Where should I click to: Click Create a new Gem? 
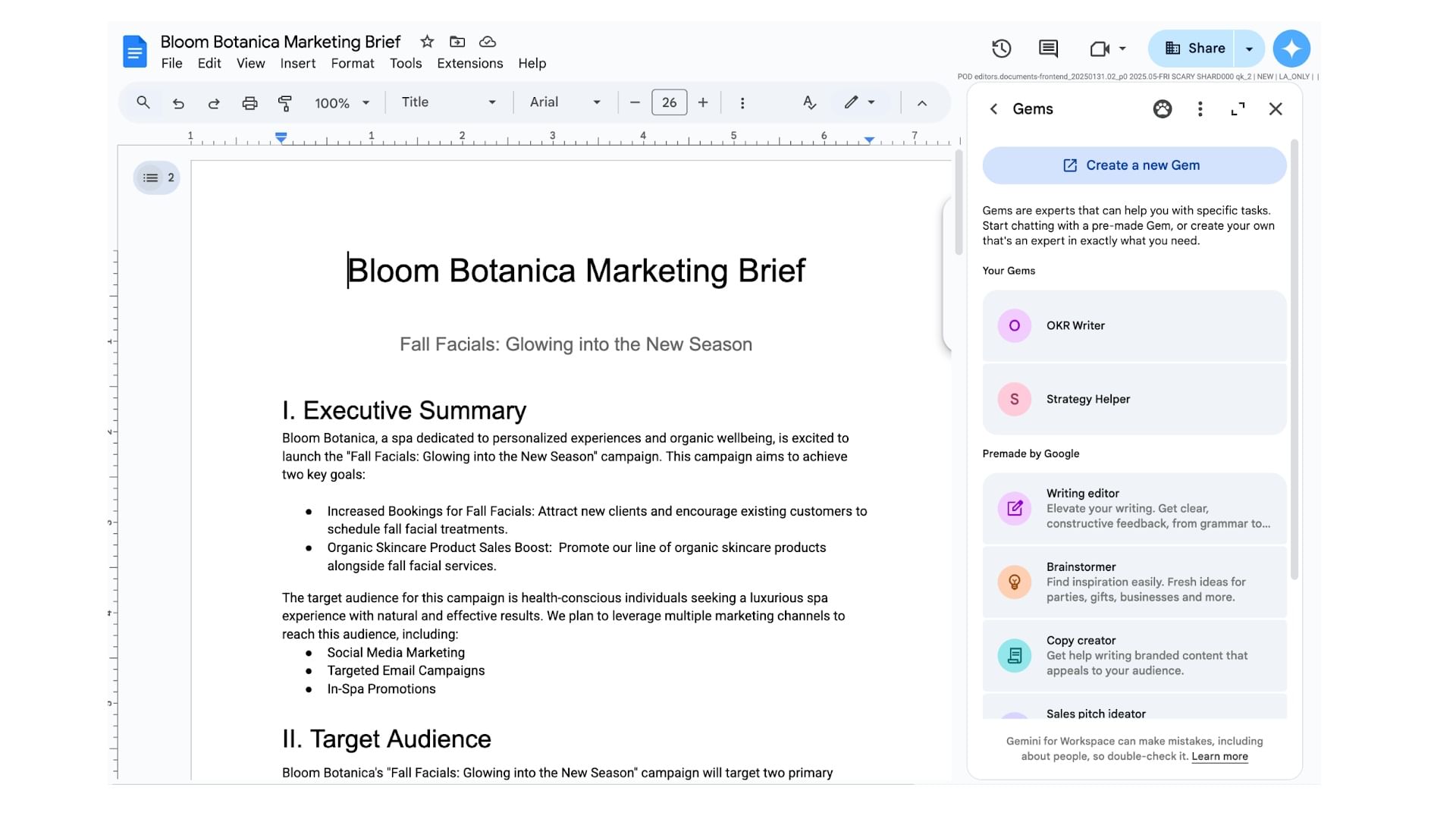click(1133, 165)
